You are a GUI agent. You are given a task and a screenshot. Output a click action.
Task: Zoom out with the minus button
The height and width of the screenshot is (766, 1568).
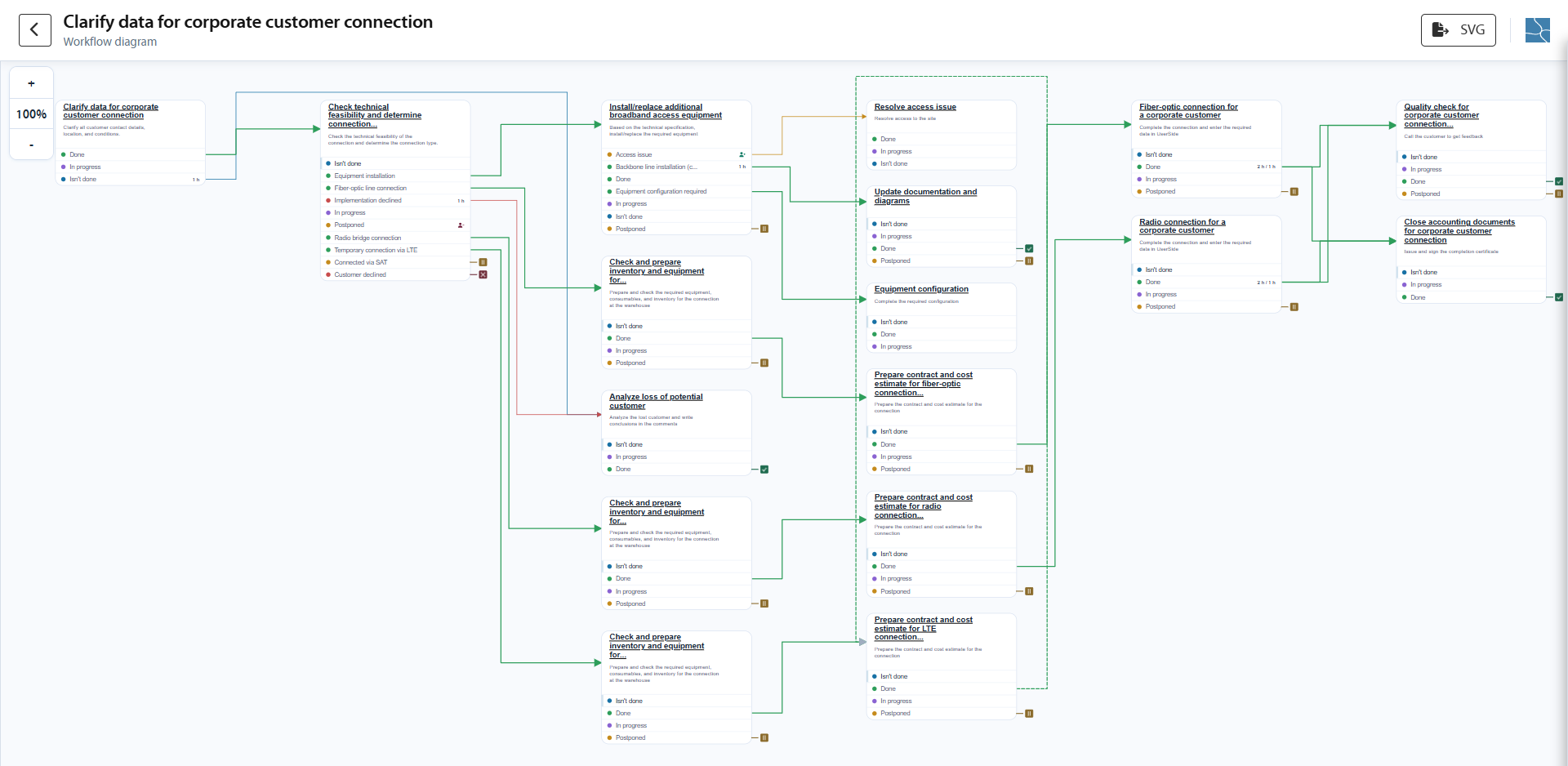pyautogui.click(x=31, y=145)
